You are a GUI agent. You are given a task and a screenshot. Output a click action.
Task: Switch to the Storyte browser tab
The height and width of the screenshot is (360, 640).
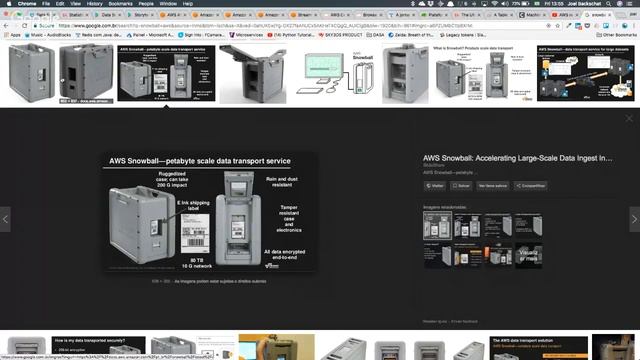140,15
